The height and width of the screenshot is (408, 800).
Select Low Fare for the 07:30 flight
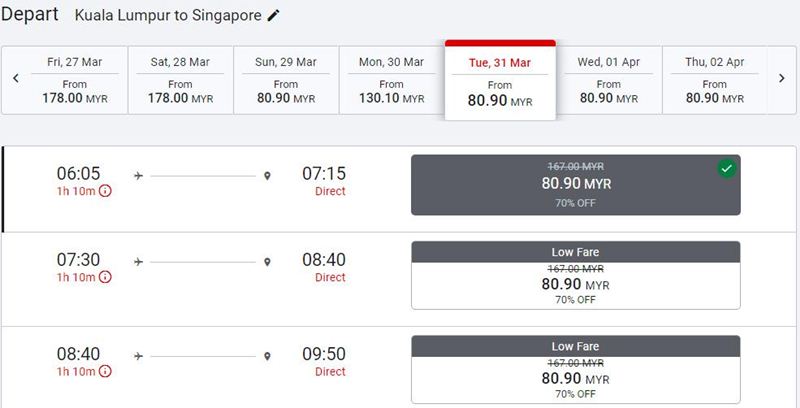576,275
